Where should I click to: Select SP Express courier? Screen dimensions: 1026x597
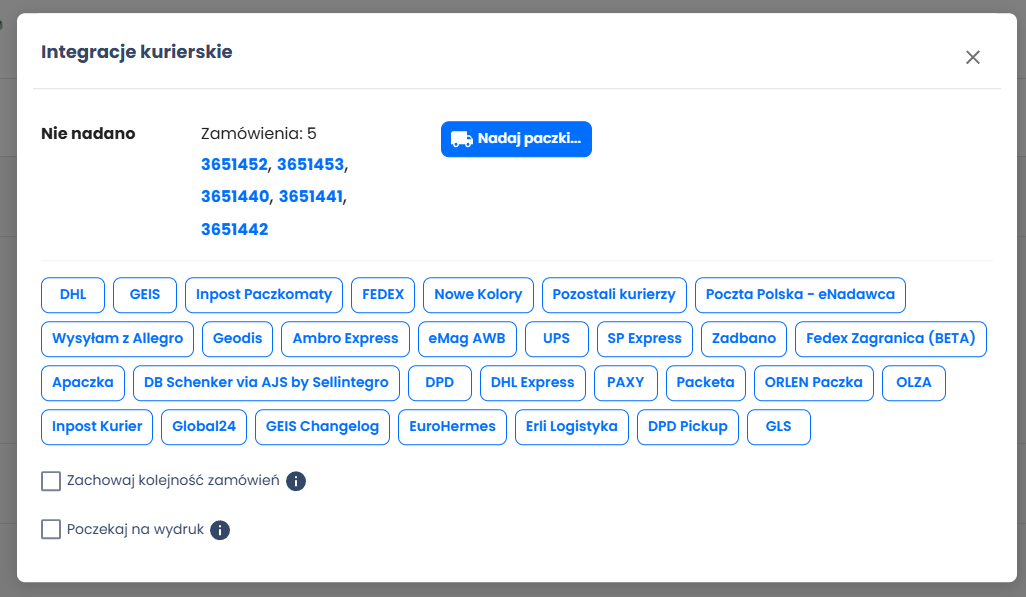coord(645,339)
